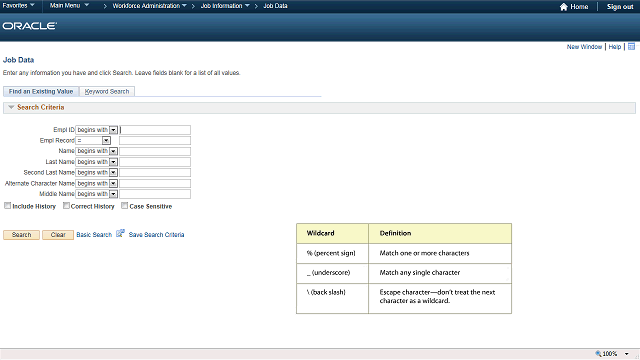Click the Save Search Criteria icon

[120, 233]
